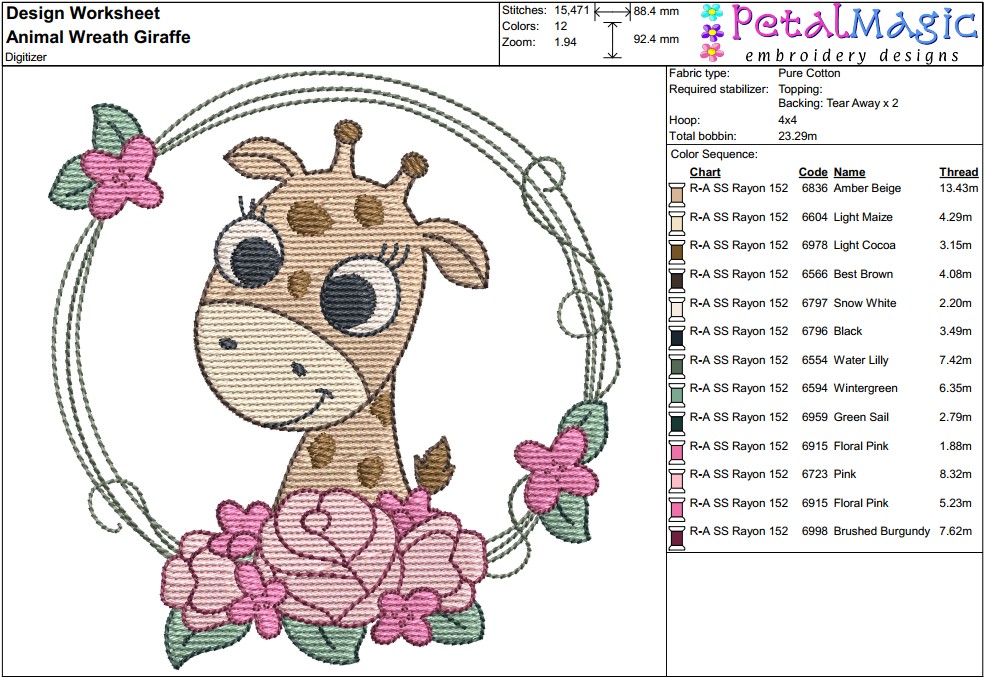Click the Zoom value 1.94
This screenshot has width=985, height=677.
pos(565,42)
